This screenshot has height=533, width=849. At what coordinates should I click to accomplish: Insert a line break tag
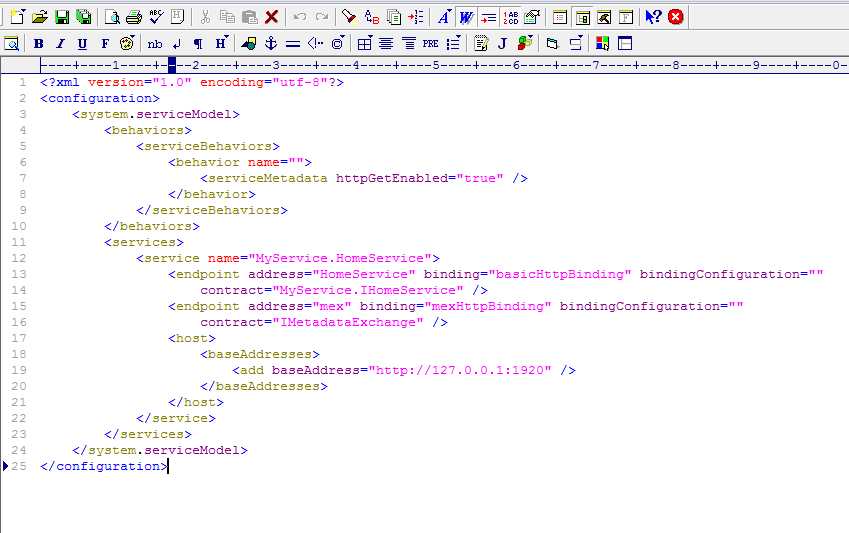[x=177, y=44]
